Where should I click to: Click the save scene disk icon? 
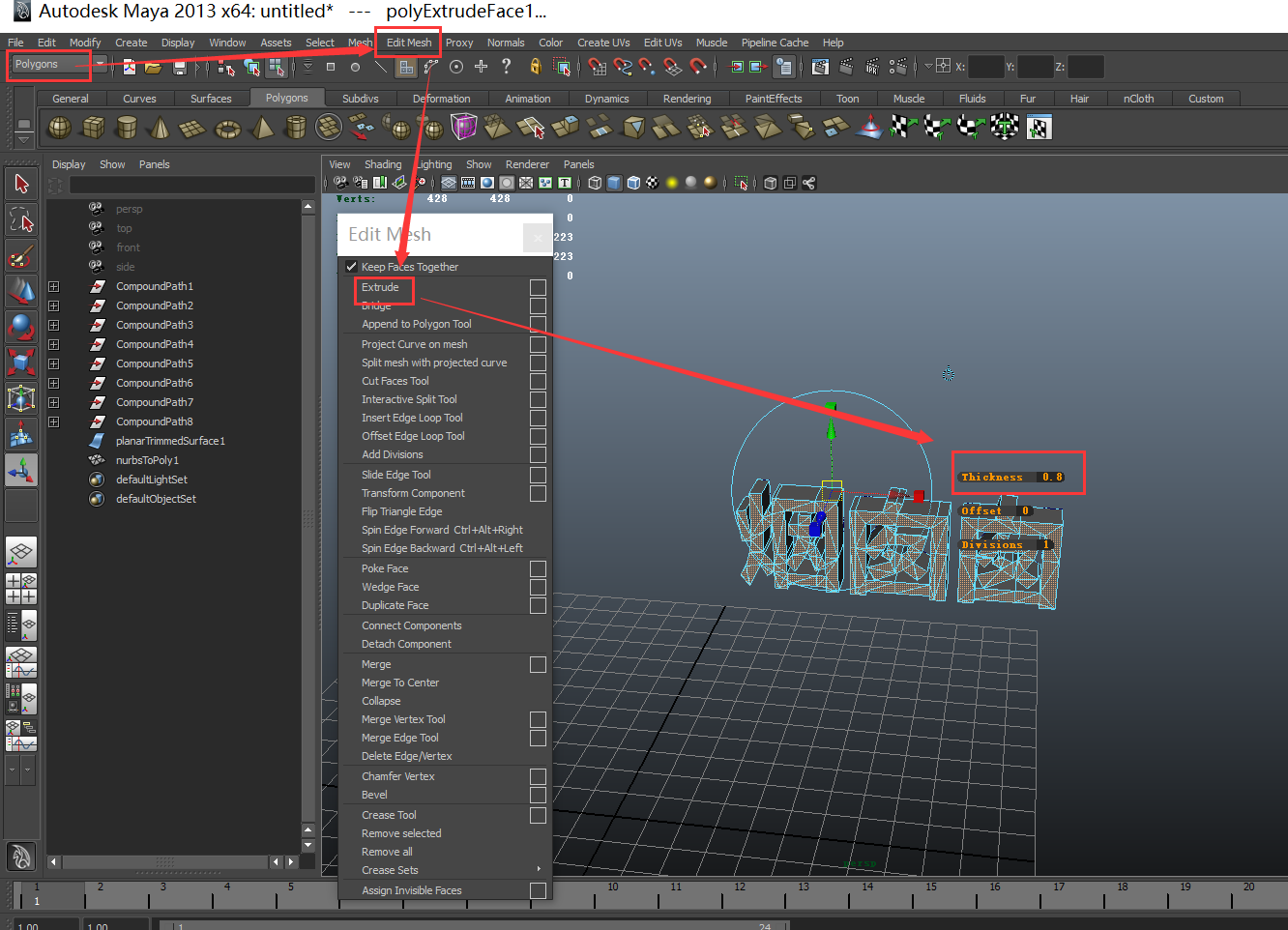(x=179, y=67)
